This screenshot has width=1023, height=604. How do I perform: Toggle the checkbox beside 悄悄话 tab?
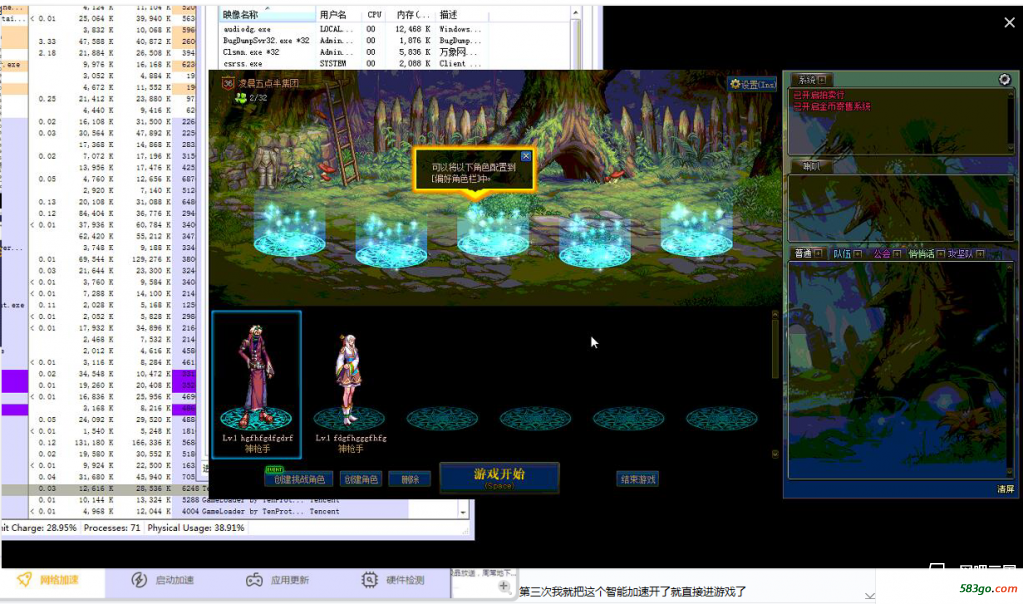(941, 254)
